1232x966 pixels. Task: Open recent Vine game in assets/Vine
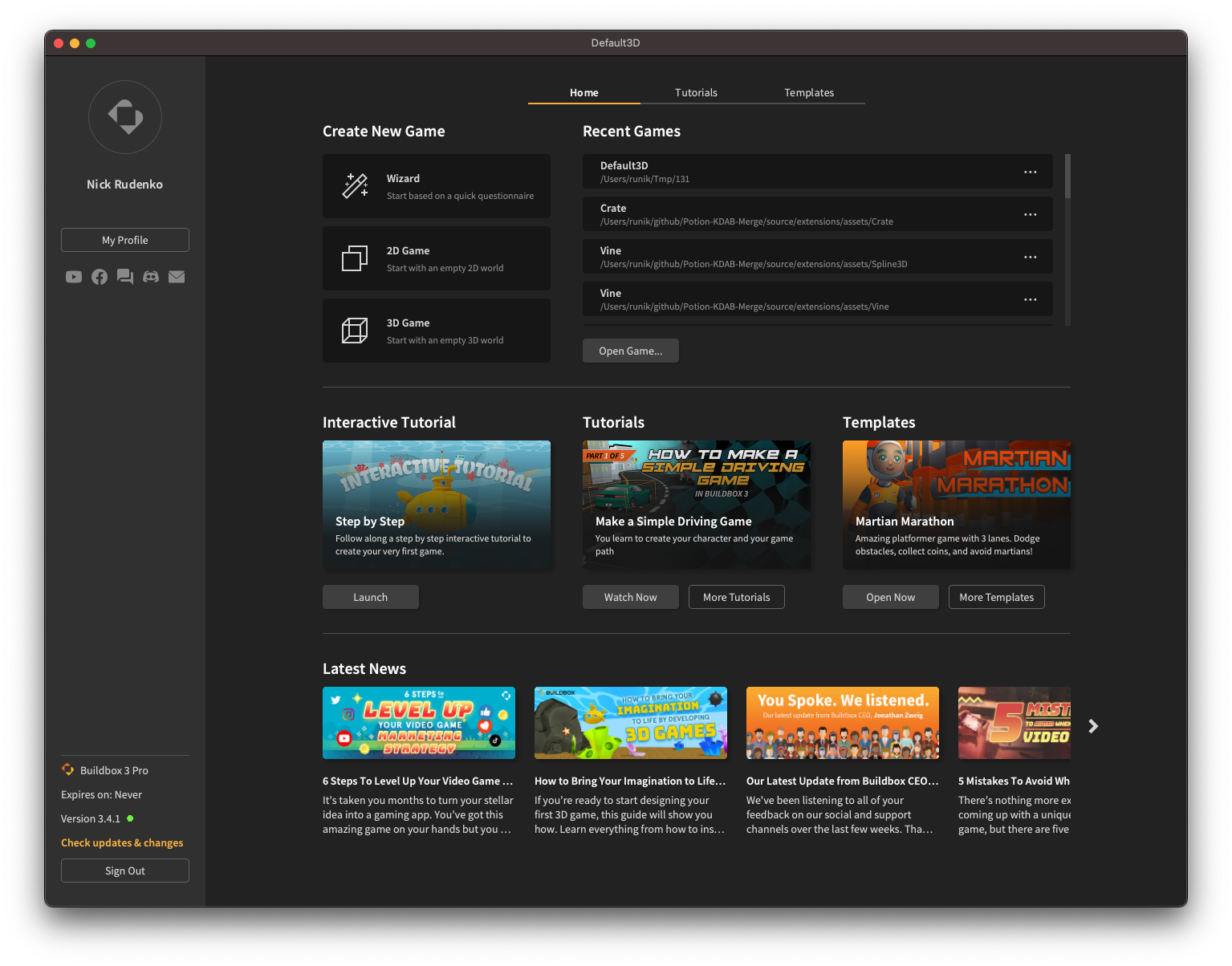tap(818, 299)
